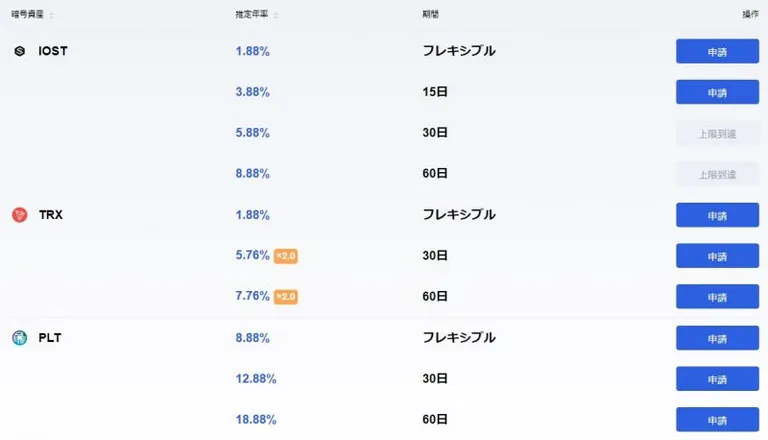Apply for the TRX フレキシブル plan
The image size is (768, 440).
coord(718,215)
